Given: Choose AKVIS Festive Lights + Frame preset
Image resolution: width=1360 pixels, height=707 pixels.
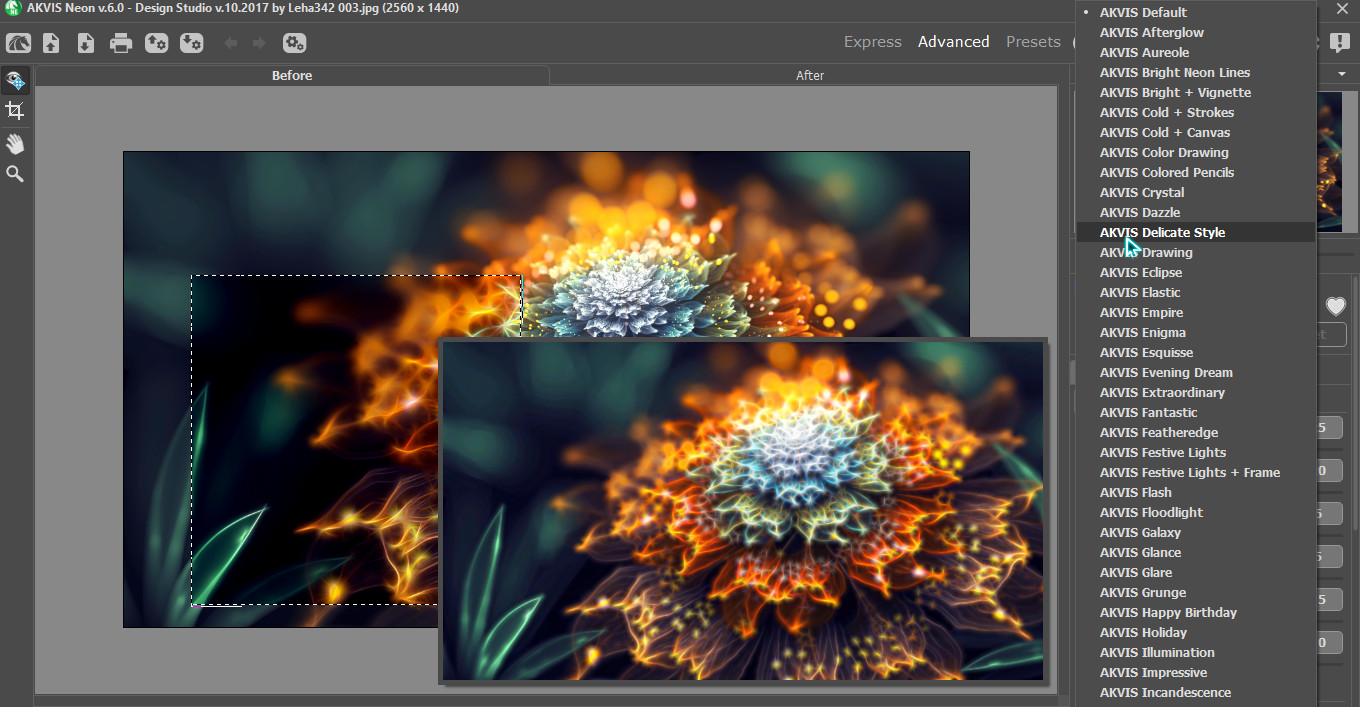Looking at the screenshot, I should [1189, 472].
